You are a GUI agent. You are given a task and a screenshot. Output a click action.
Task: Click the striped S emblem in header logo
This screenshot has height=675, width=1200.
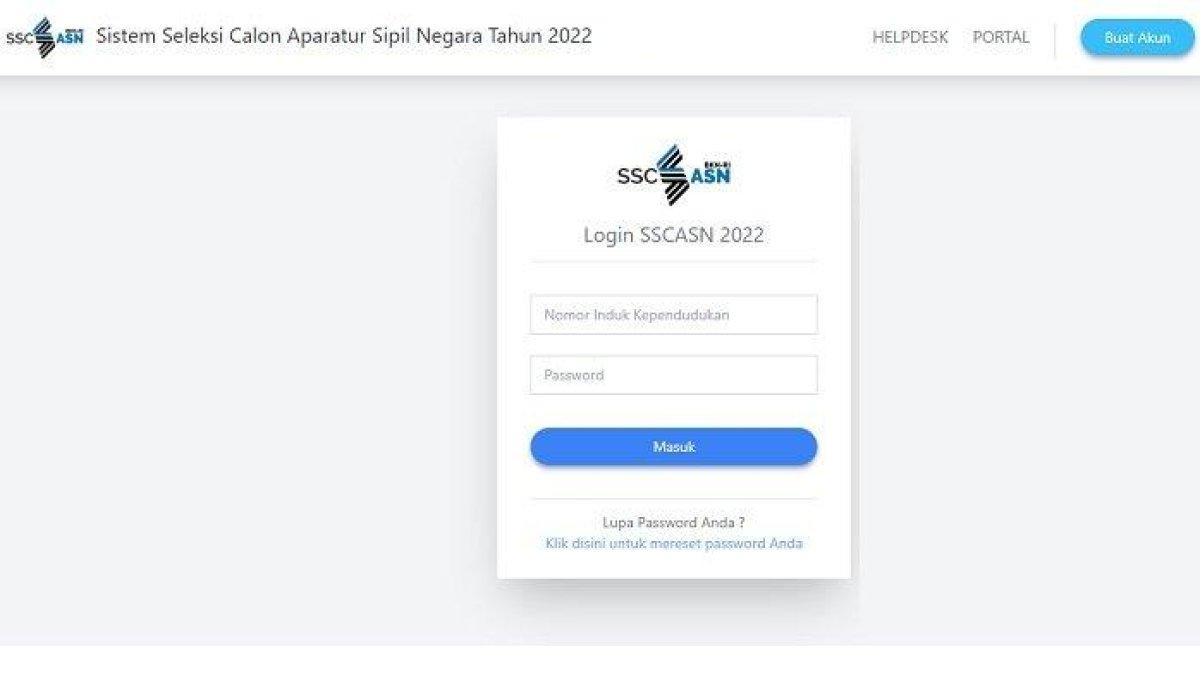click(44, 37)
